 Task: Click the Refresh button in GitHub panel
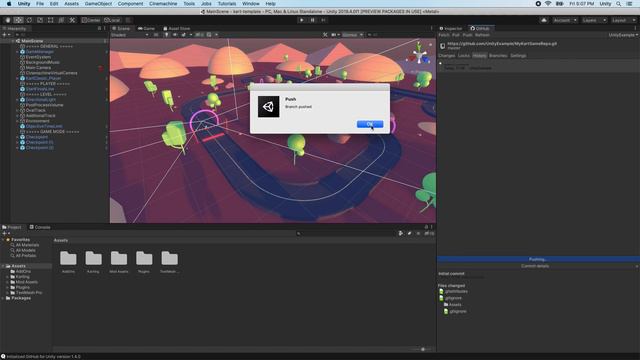(x=482, y=35)
